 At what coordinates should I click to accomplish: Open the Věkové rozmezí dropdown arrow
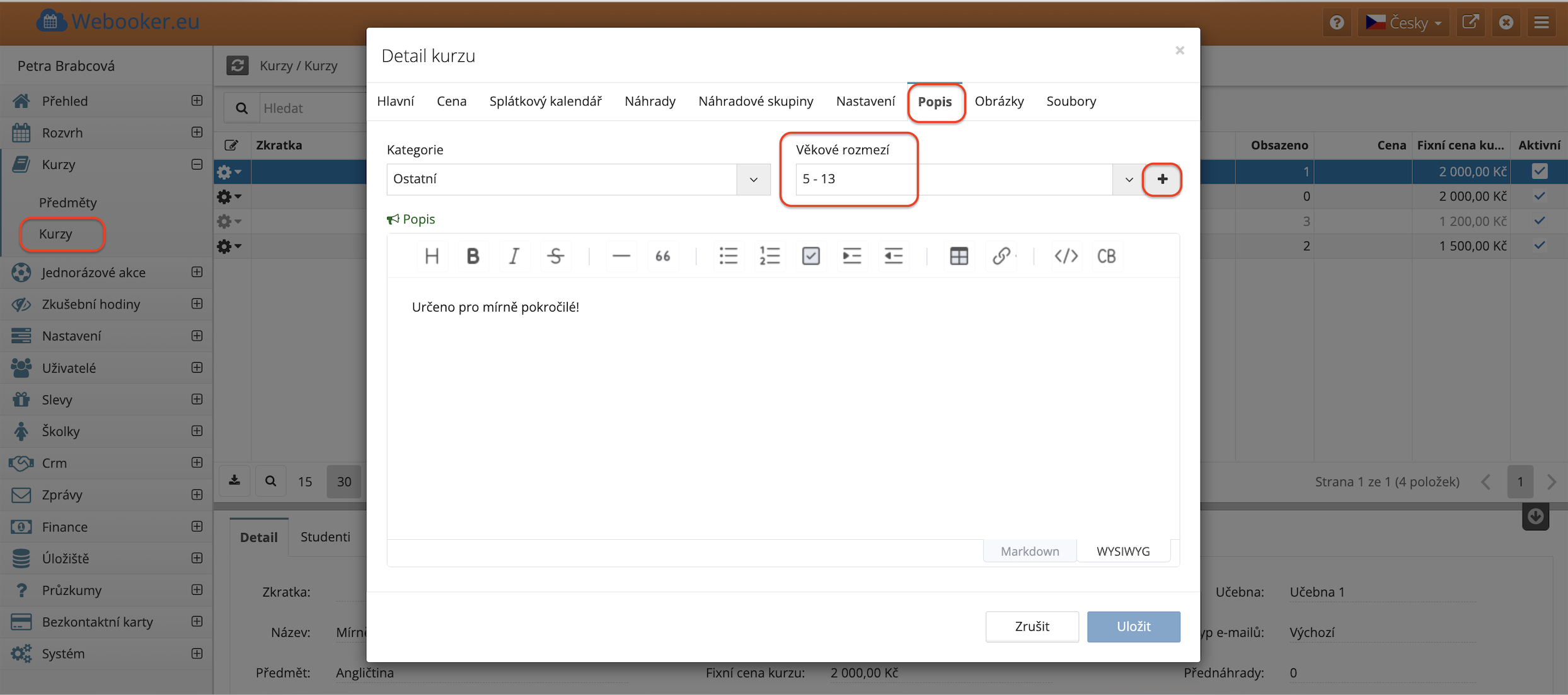coord(1128,180)
